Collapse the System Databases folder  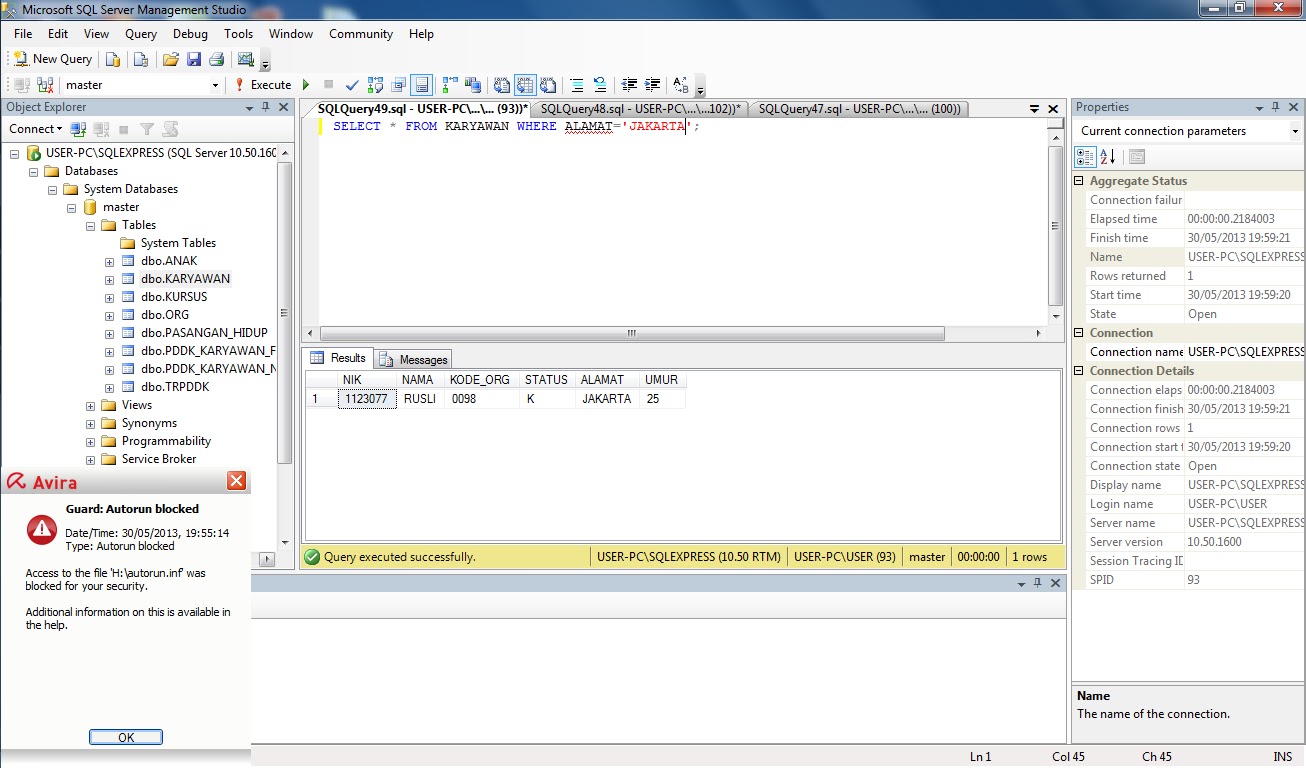[53, 189]
